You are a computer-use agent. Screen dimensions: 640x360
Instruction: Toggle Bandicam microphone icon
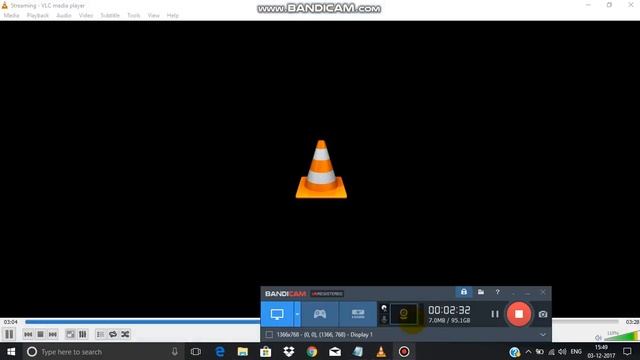click(384, 320)
